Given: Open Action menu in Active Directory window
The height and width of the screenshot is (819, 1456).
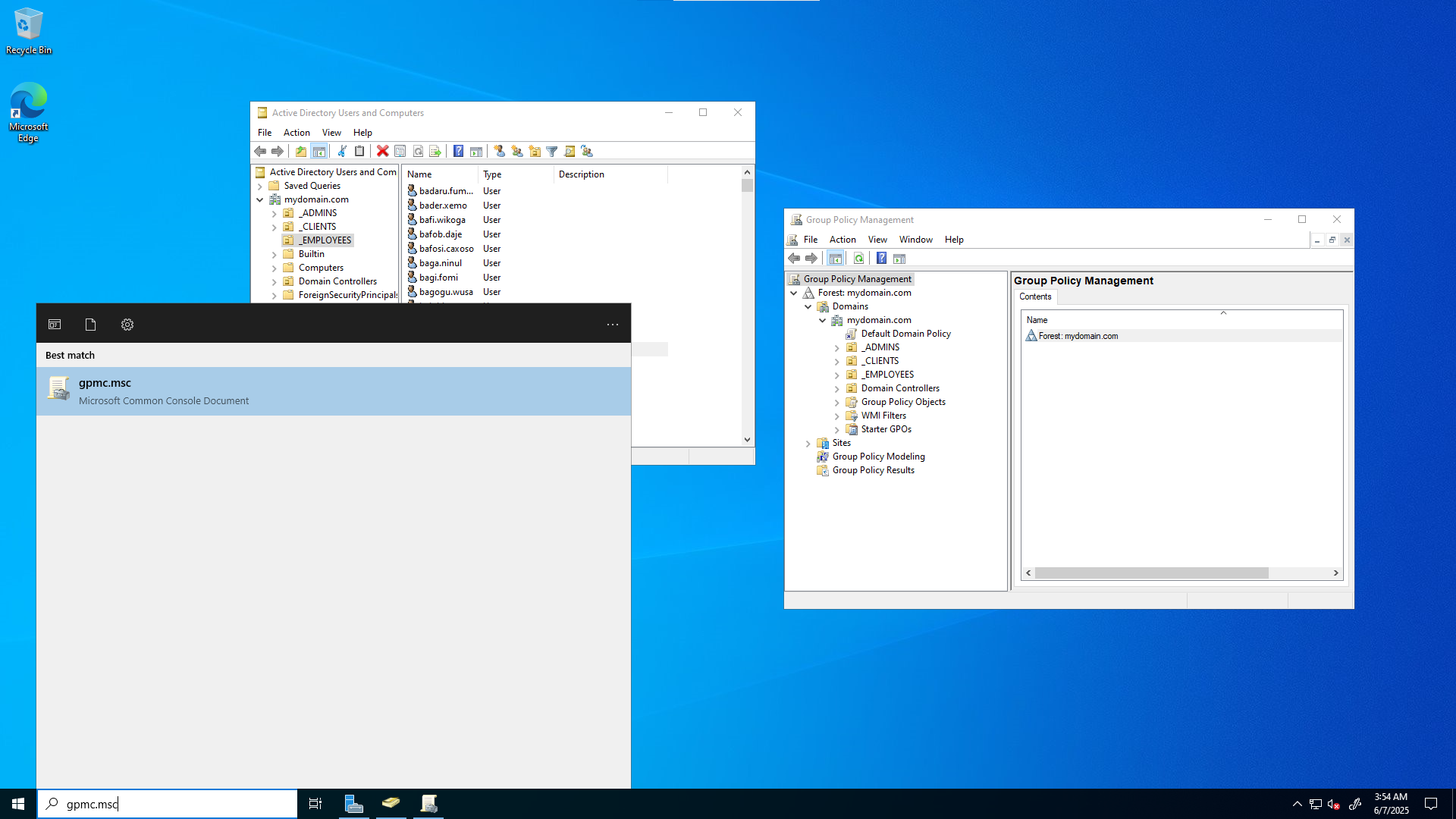Looking at the screenshot, I should [x=297, y=133].
